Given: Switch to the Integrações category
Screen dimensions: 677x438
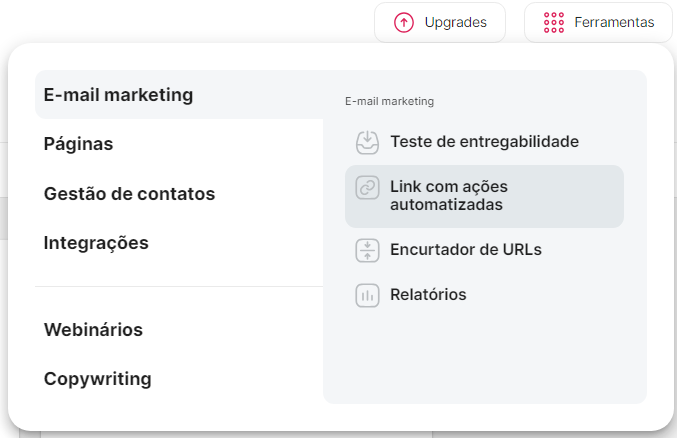Looking at the screenshot, I should [96, 242].
